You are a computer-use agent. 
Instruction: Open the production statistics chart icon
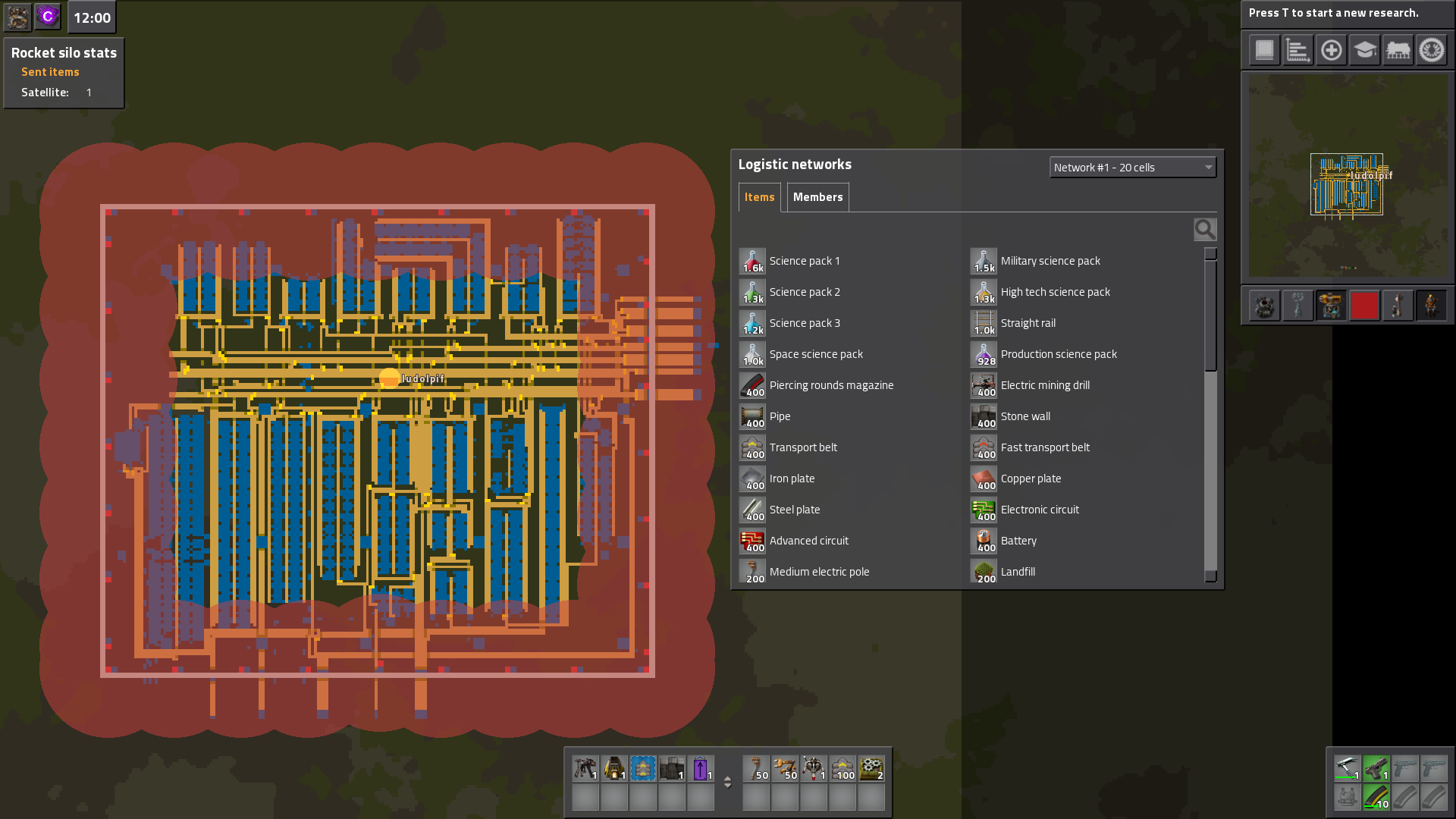[1298, 51]
